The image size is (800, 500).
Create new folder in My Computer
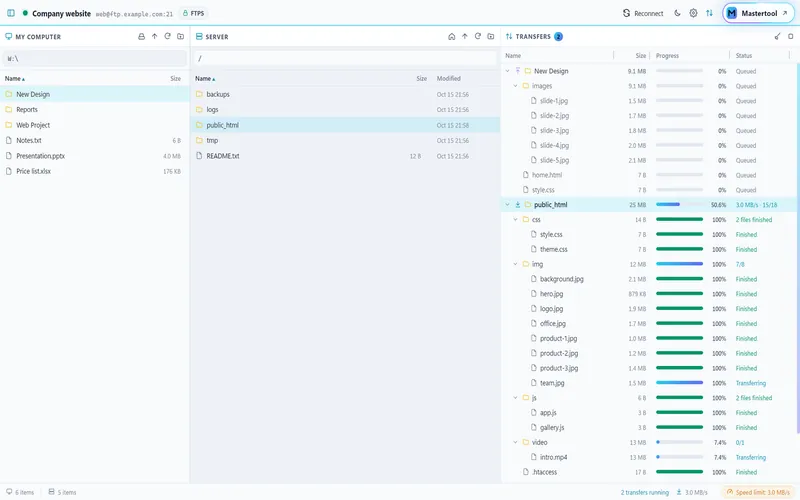point(181,36)
